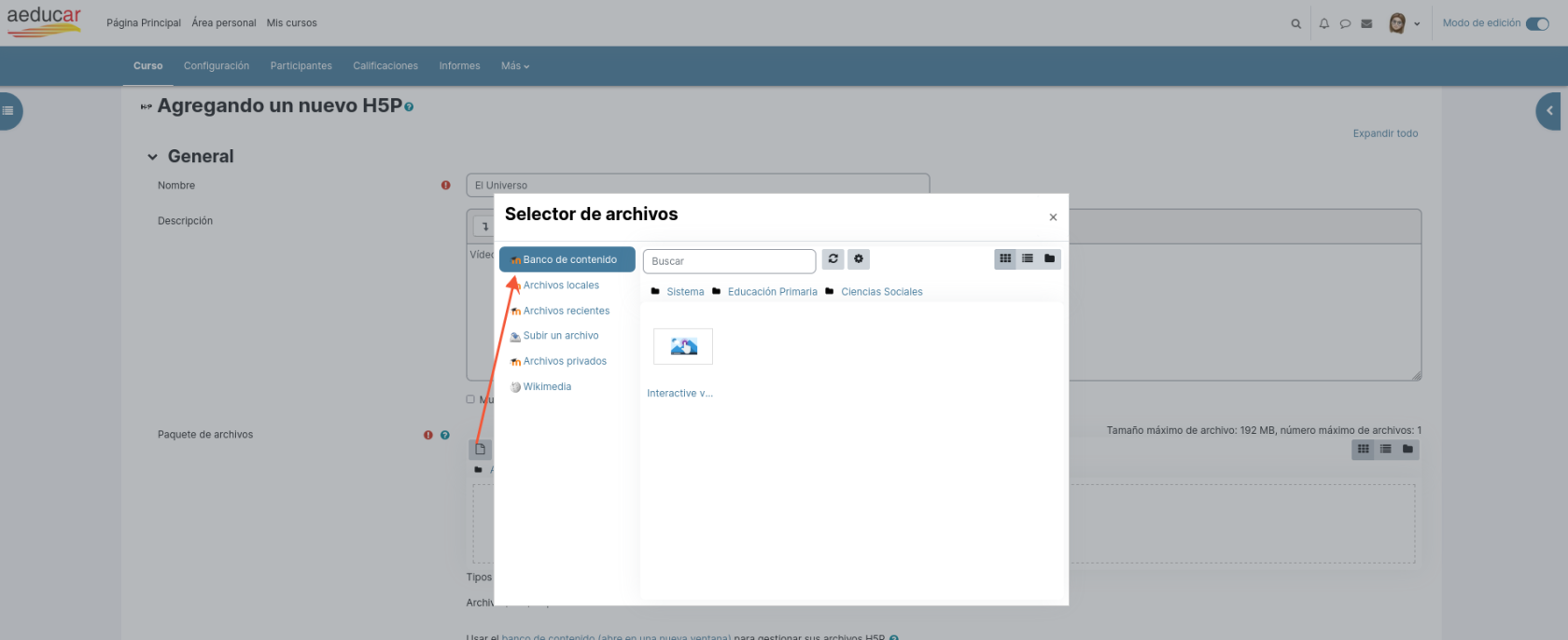Image resolution: width=1568 pixels, height=640 pixels.
Task: Switch file picker to folder tree view
Action: (1050, 258)
